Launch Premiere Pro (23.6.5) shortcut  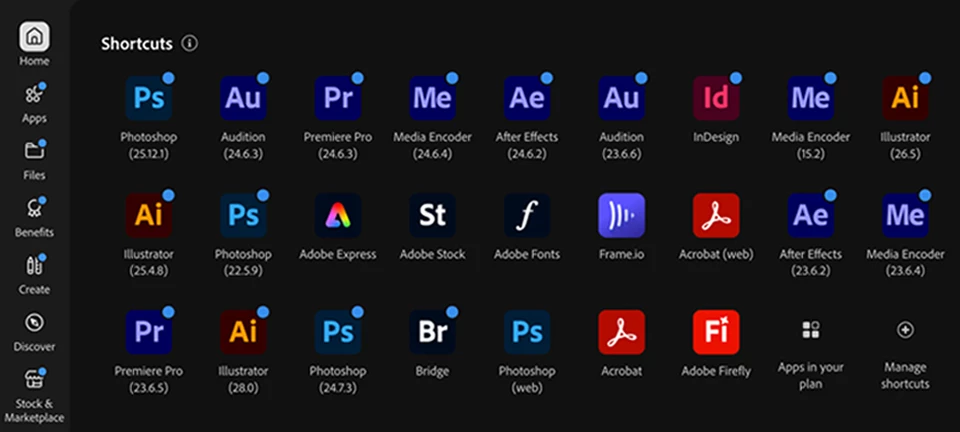coord(149,332)
